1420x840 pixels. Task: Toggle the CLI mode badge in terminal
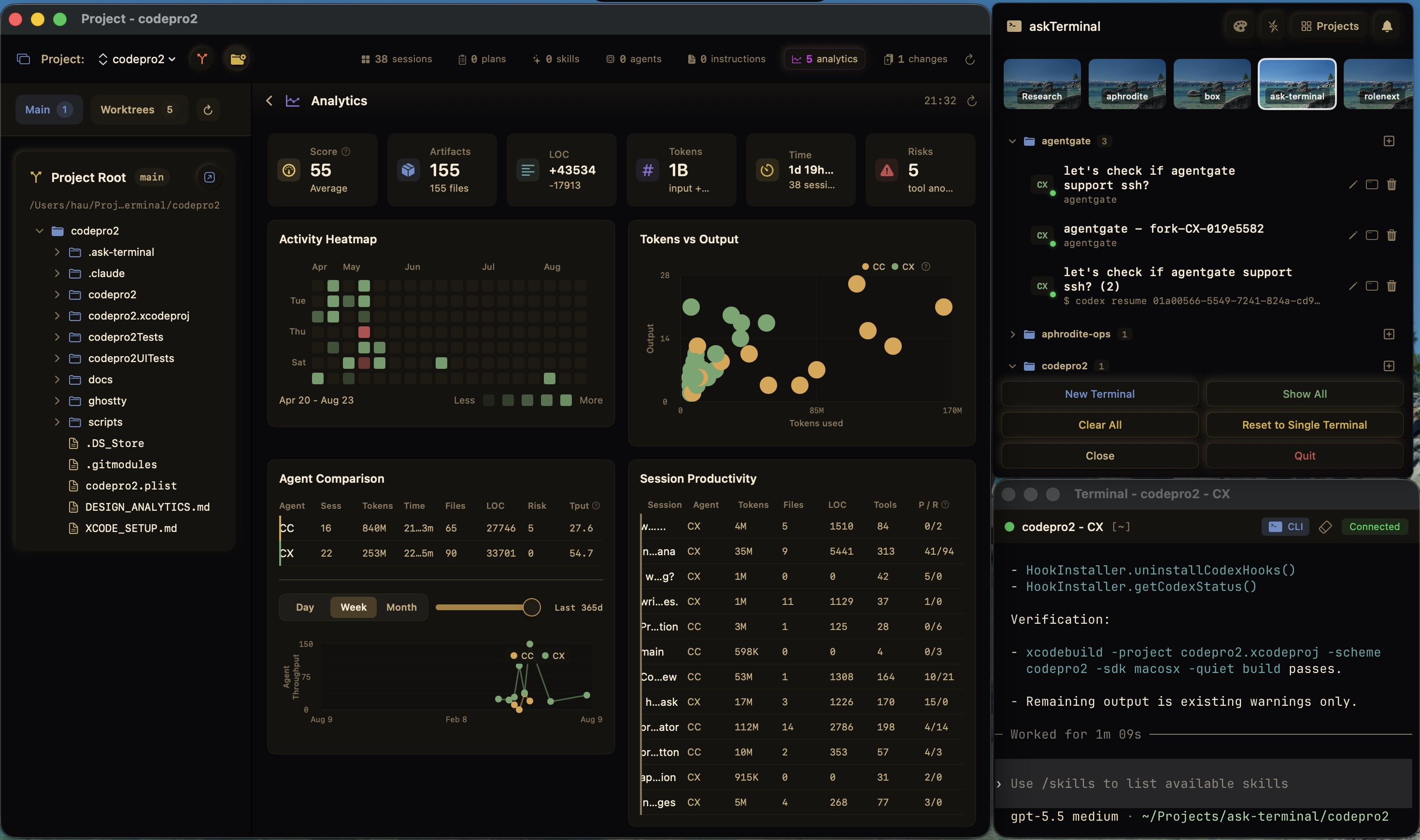click(x=1285, y=527)
